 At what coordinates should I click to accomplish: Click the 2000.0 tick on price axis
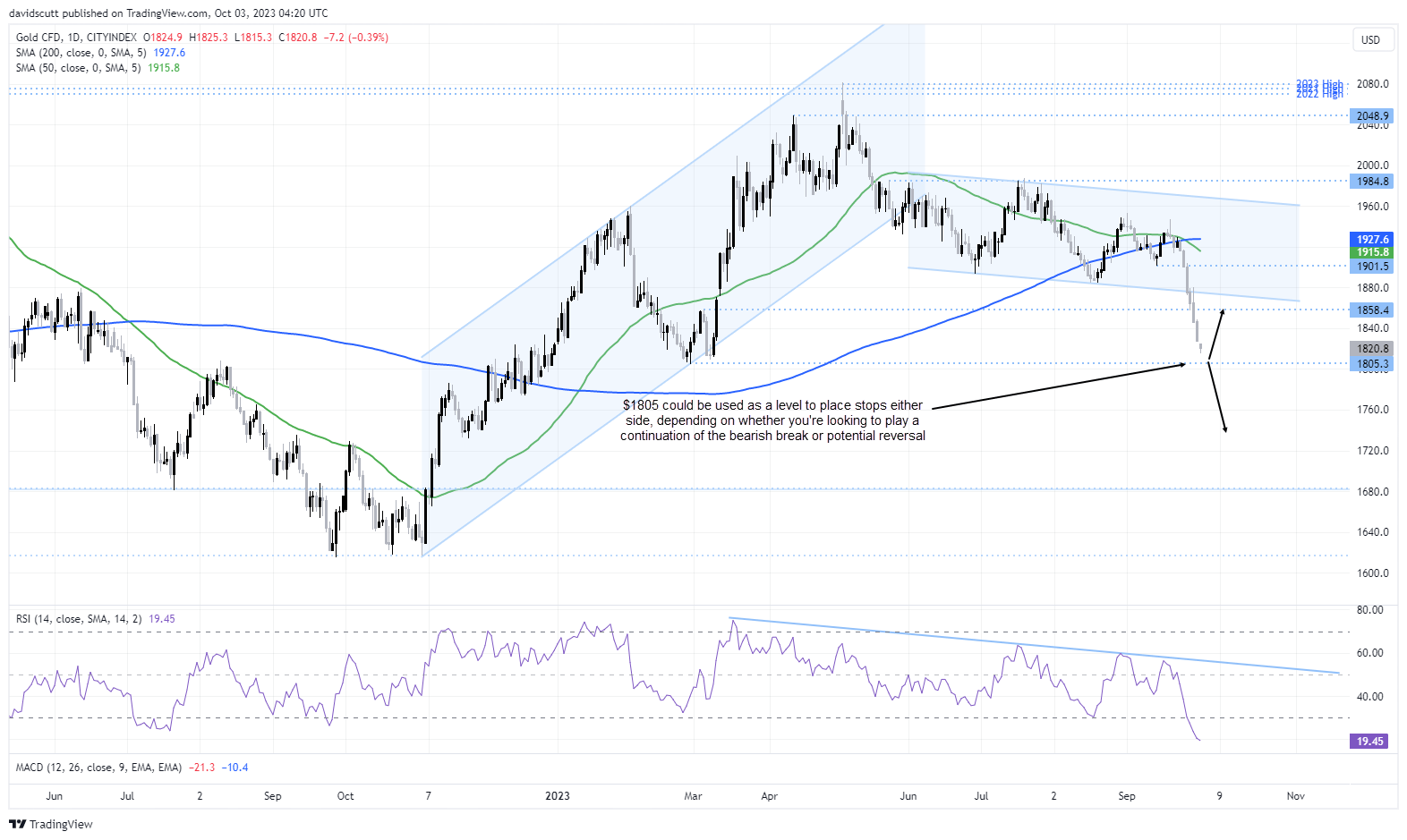[x=1372, y=165]
